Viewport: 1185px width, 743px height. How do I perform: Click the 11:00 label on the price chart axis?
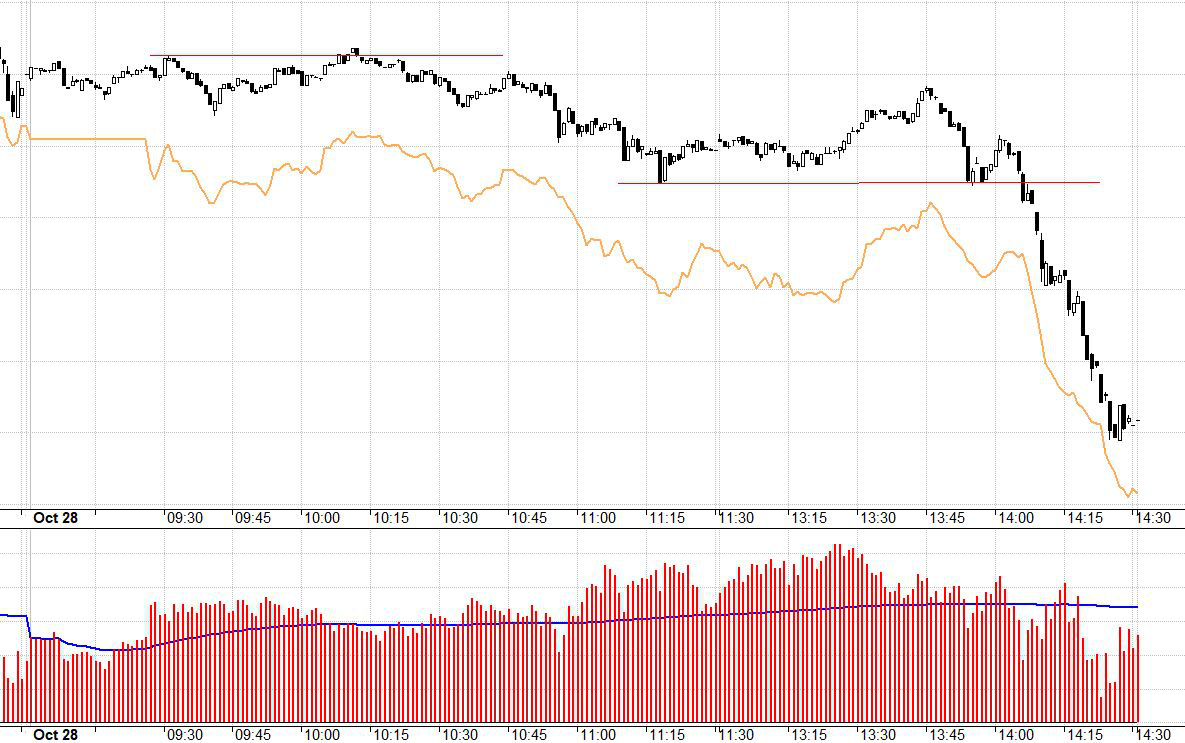click(598, 518)
